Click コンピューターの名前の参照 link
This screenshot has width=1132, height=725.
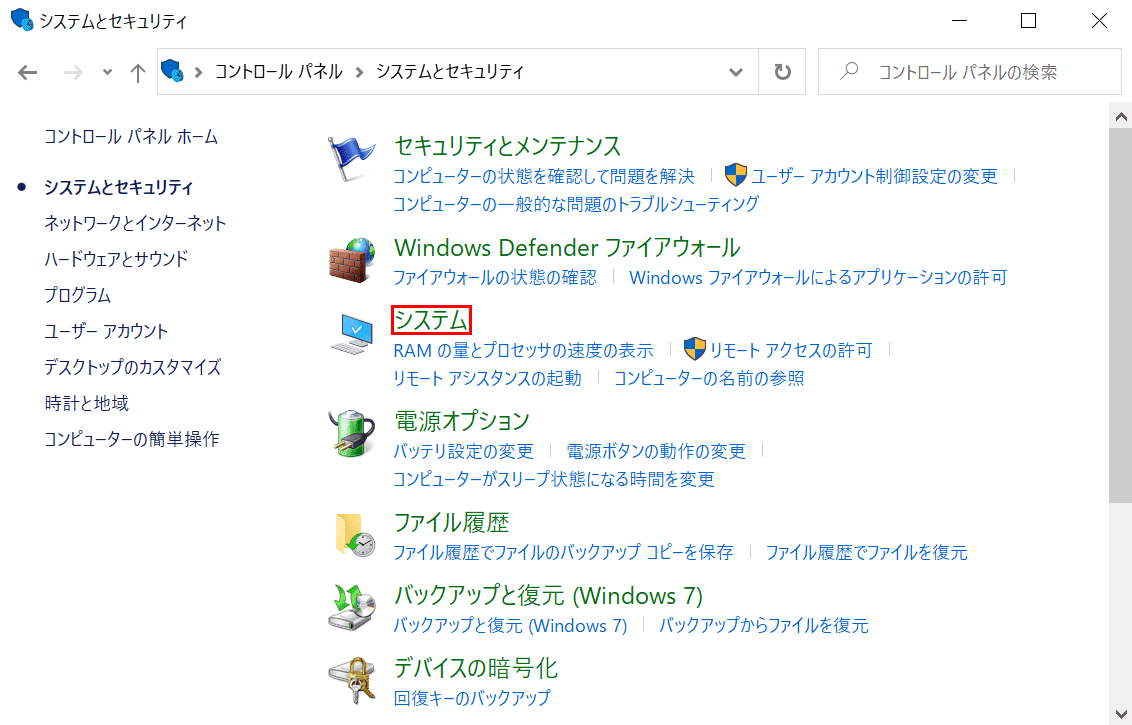[709, 378]
